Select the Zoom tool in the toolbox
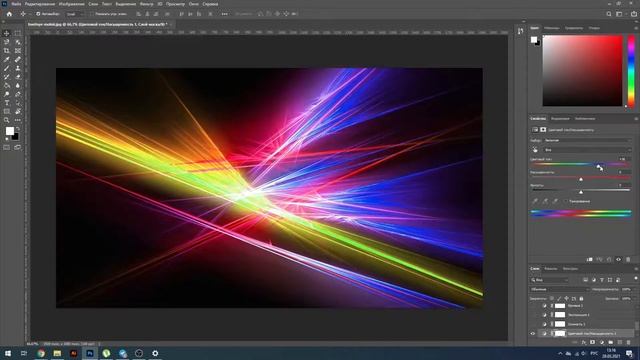The image size is (640, 360). click(7, 120)
